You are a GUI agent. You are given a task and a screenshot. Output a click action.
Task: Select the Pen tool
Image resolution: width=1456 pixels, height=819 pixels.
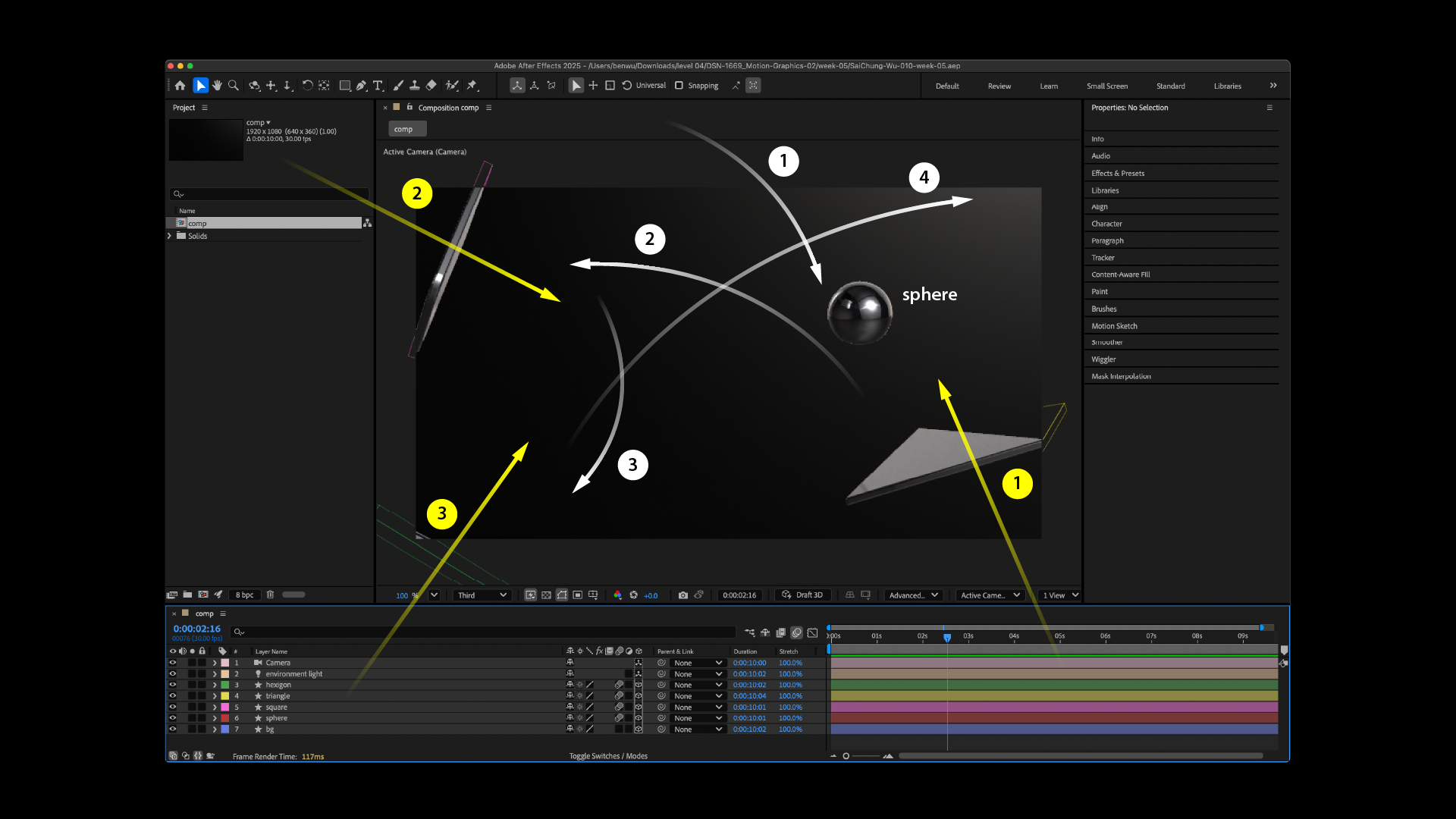361,86
